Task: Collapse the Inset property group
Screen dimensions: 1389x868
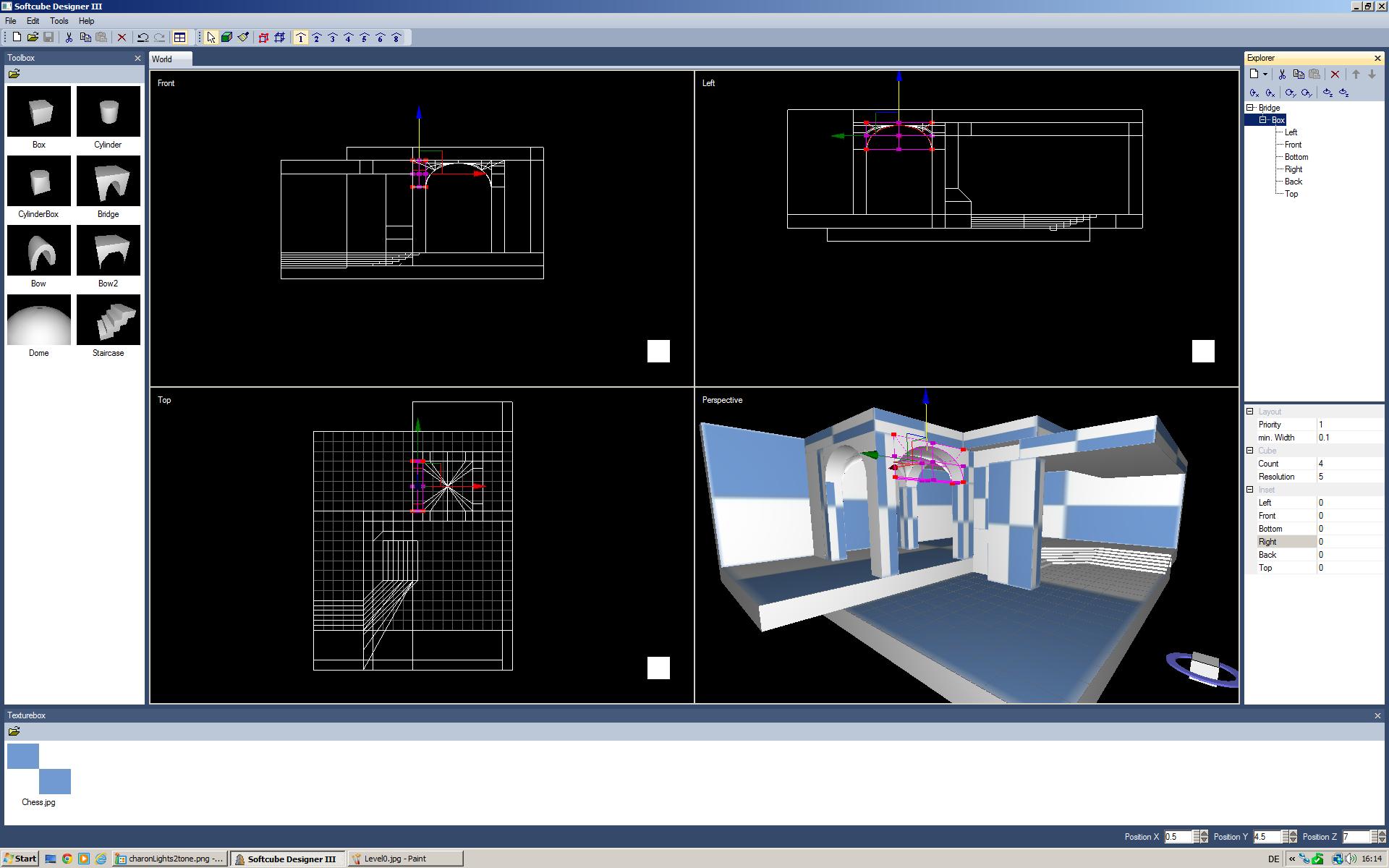Action: point(1249,490)
